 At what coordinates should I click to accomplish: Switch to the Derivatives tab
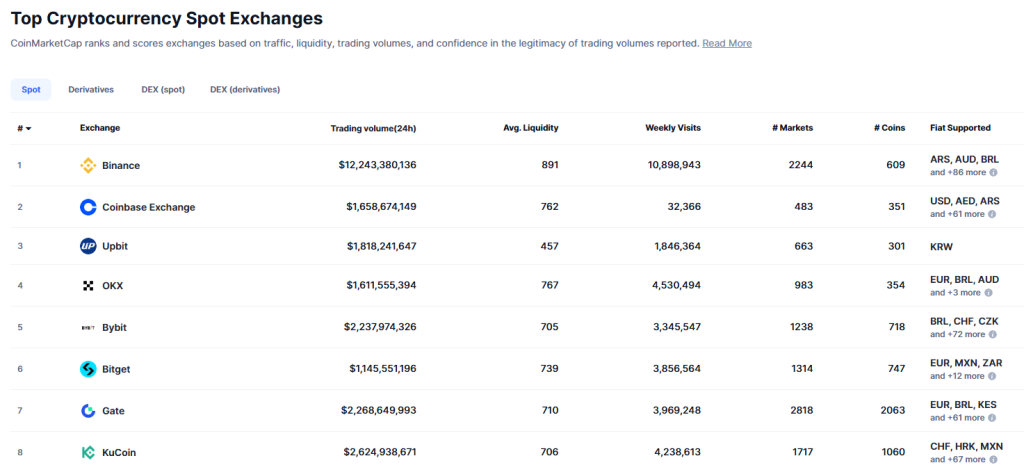[x=91, y=89]
